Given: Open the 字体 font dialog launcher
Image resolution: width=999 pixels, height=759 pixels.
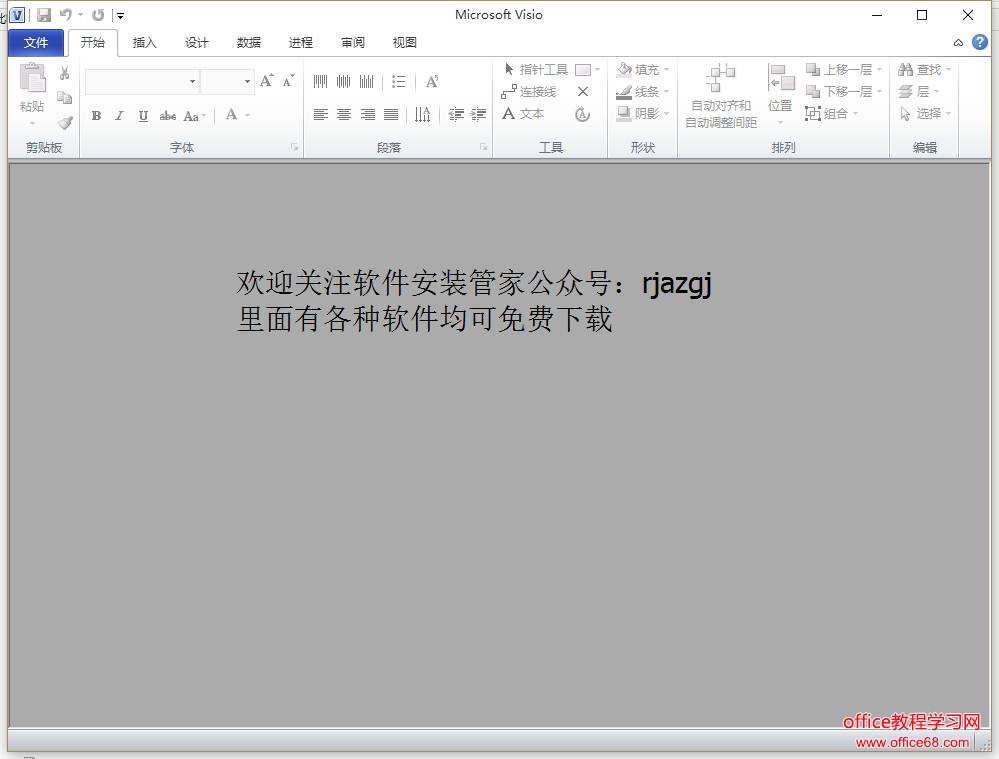Looking at the screenshot, I should pos(294,147).
